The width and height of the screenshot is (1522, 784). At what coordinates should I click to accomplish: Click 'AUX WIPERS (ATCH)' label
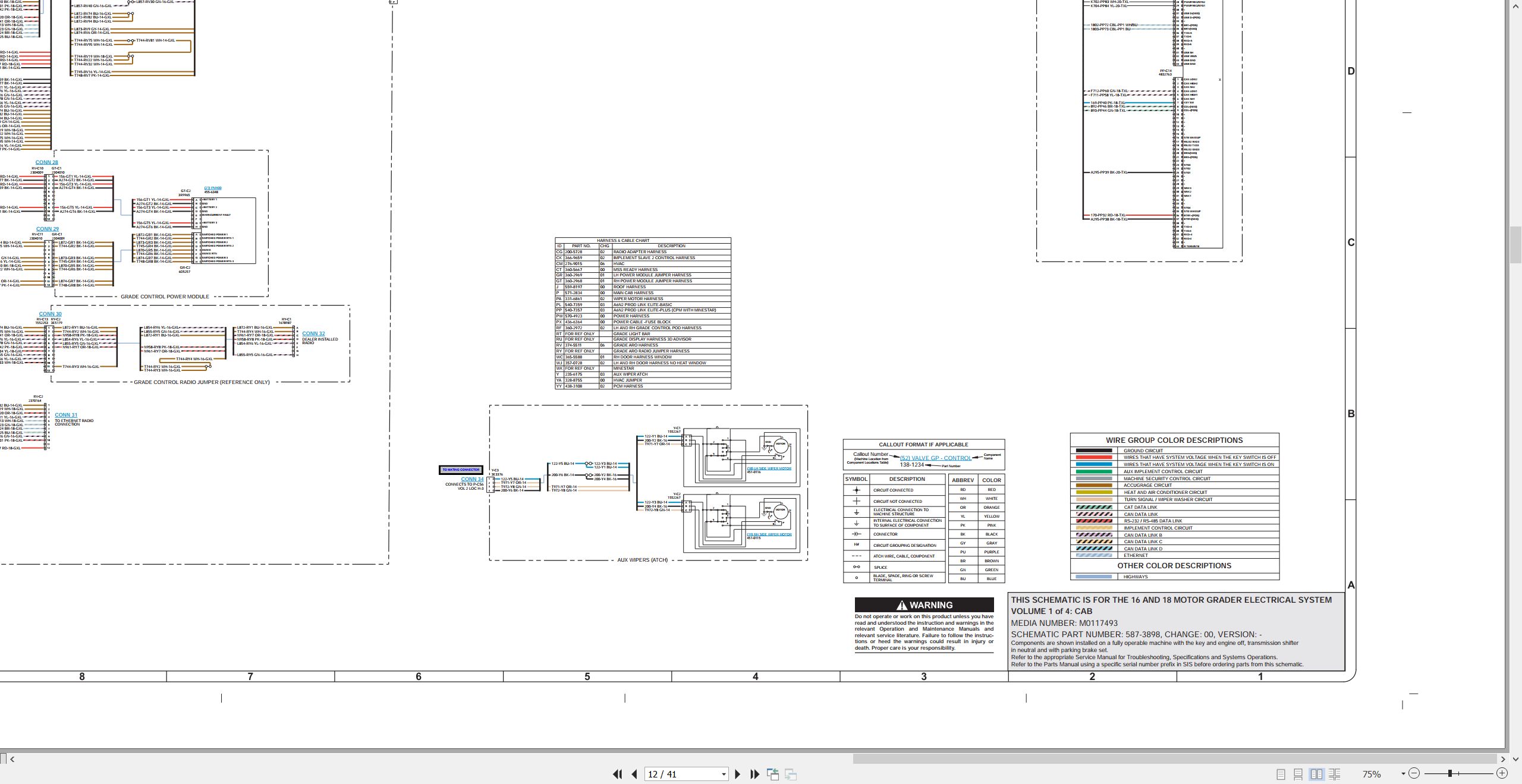pos(642,560)
